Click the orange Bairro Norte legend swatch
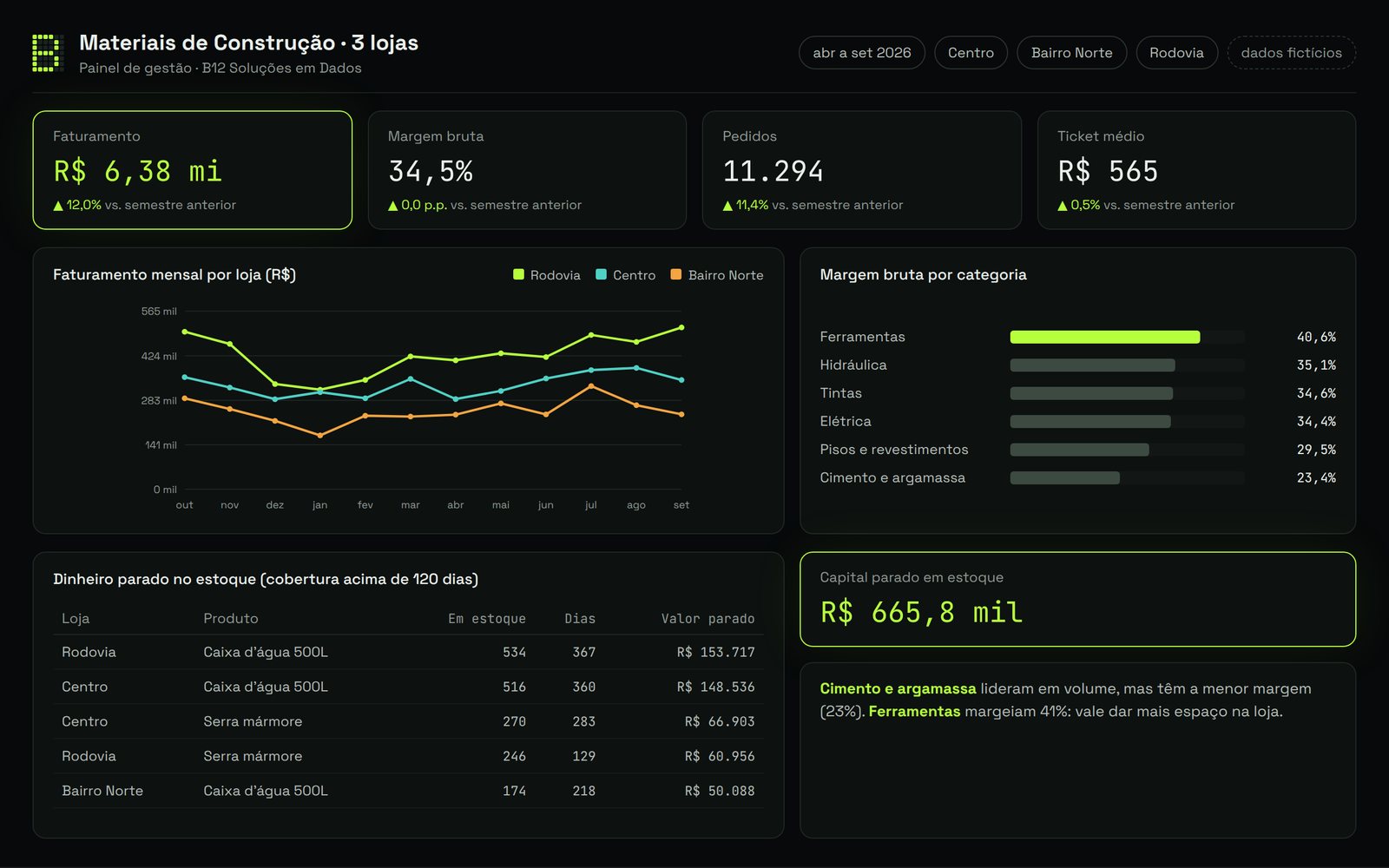Viewport: 1389px width, 868px height. click(x=676, y=274)
